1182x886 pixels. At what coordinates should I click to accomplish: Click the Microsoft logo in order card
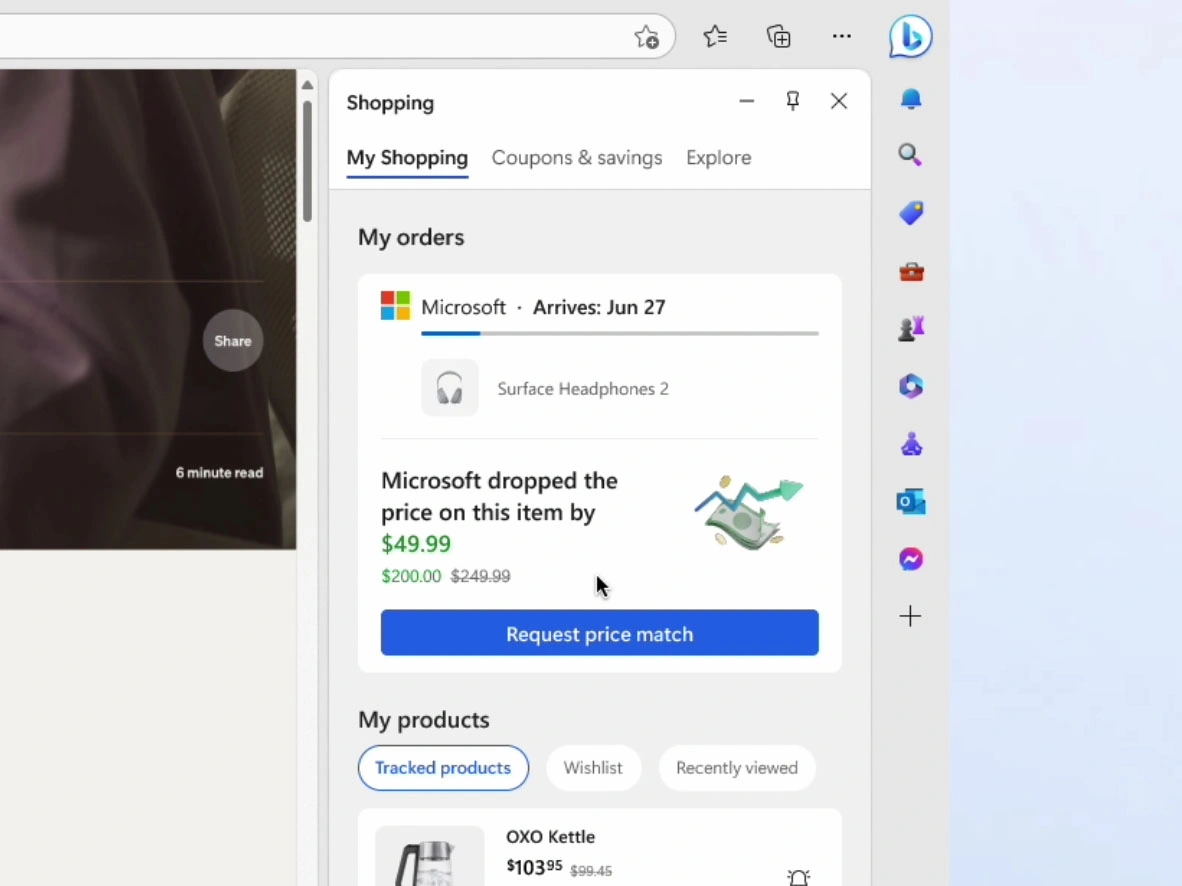[x=396, y=305]
